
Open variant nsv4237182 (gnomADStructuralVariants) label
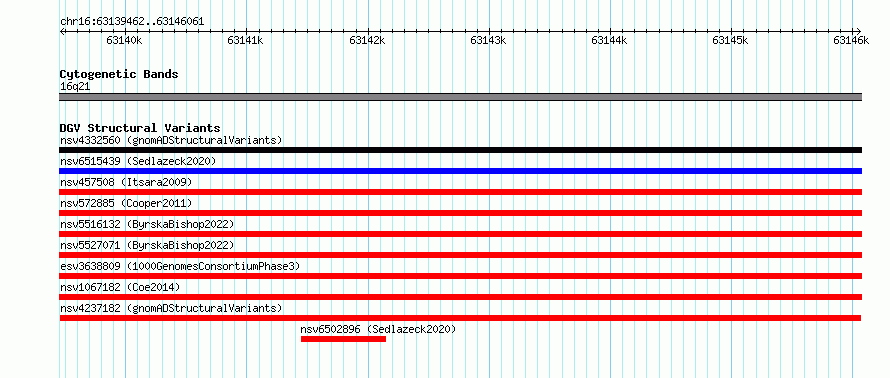[x=171, y=308]
